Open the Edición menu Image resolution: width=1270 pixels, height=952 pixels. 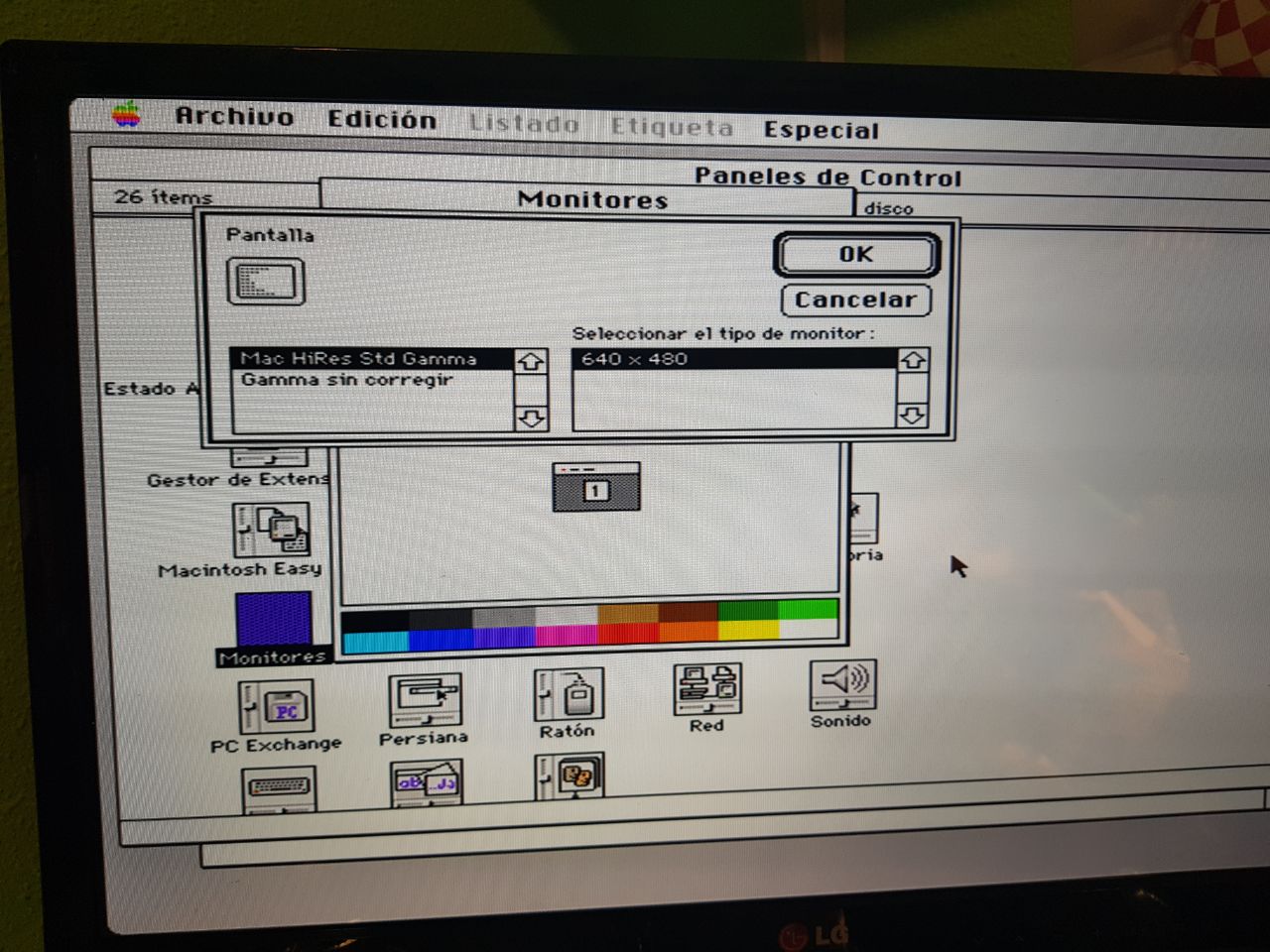coord(382,120)
